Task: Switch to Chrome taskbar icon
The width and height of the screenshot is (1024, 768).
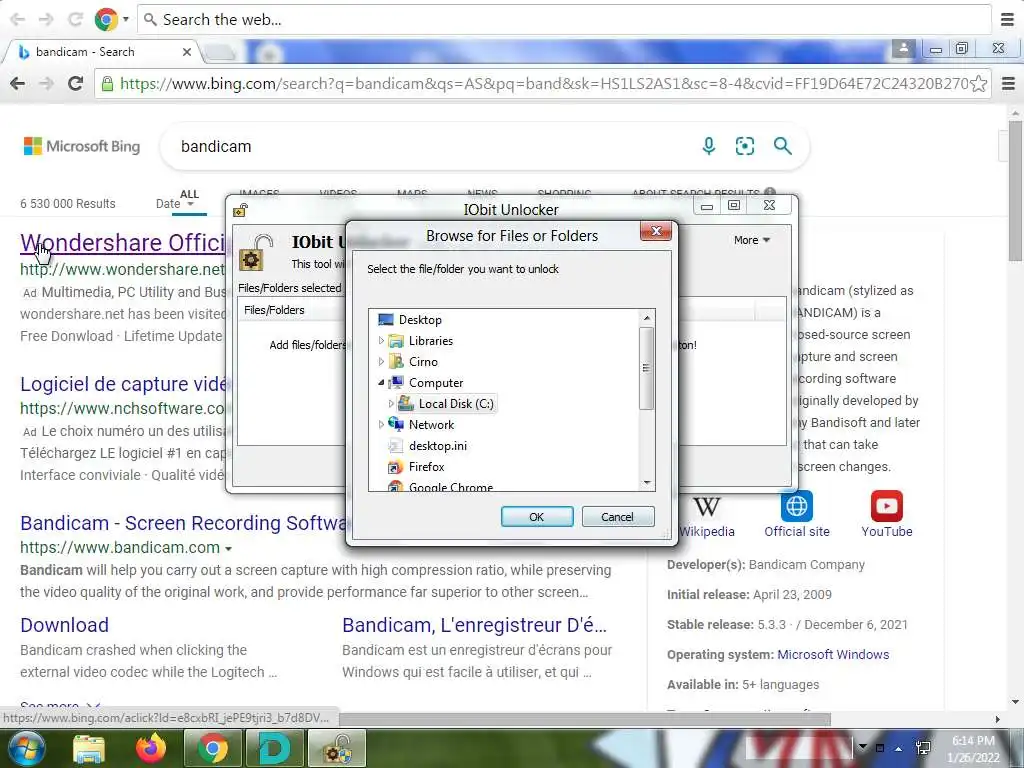Action: pos(213,748)
